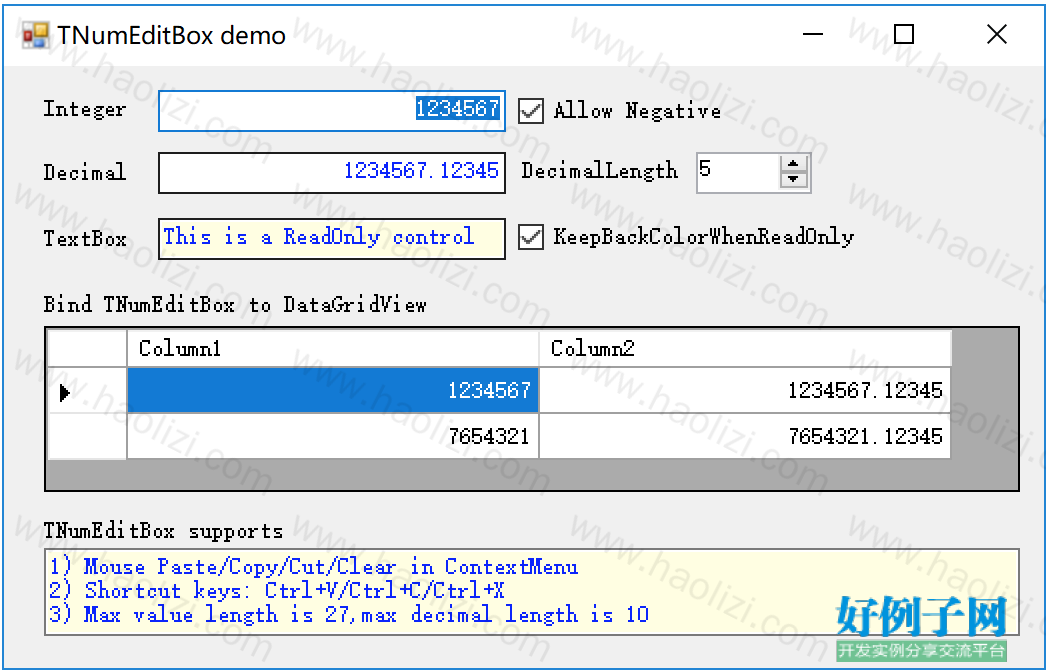Increase DecimalLength with the up arrow

tap(793, 164)
